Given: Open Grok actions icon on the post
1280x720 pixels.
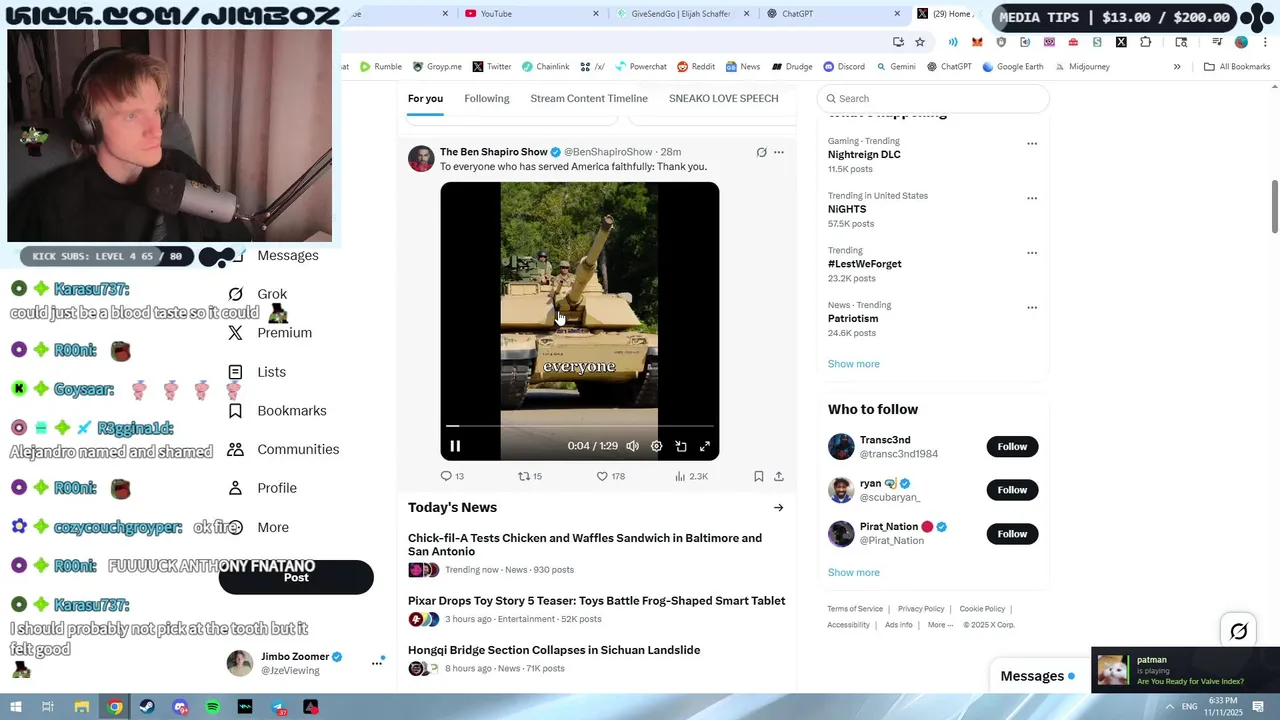Looking at the screenshot, I should pos(761,152).
